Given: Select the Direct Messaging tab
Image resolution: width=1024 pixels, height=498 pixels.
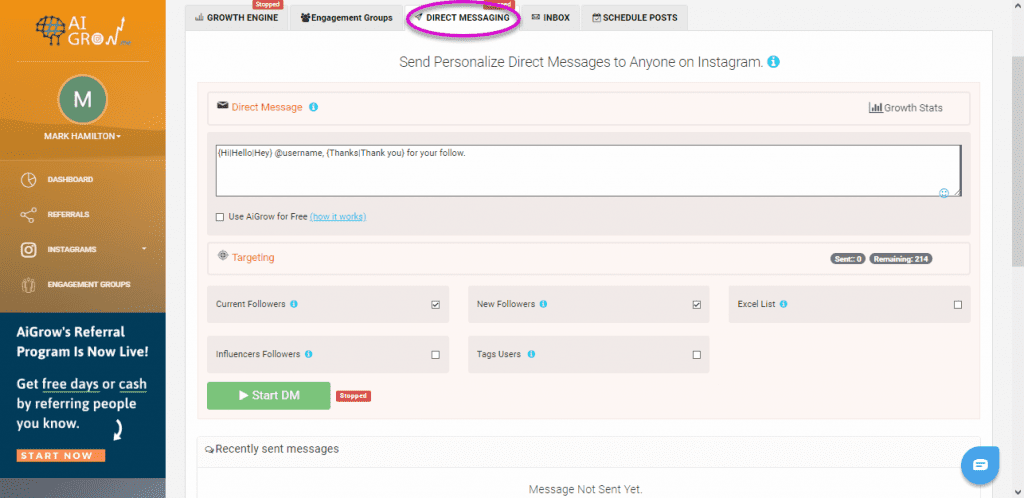Looking at the screenshot, I should click(x=462, y=18).
